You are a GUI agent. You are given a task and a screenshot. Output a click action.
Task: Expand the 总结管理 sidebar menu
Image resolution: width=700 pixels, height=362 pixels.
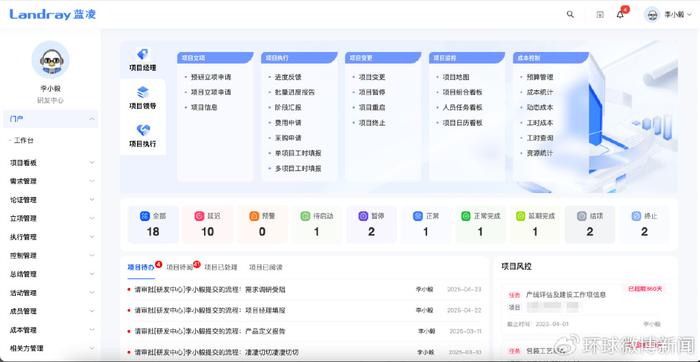(x=92, y=274)
